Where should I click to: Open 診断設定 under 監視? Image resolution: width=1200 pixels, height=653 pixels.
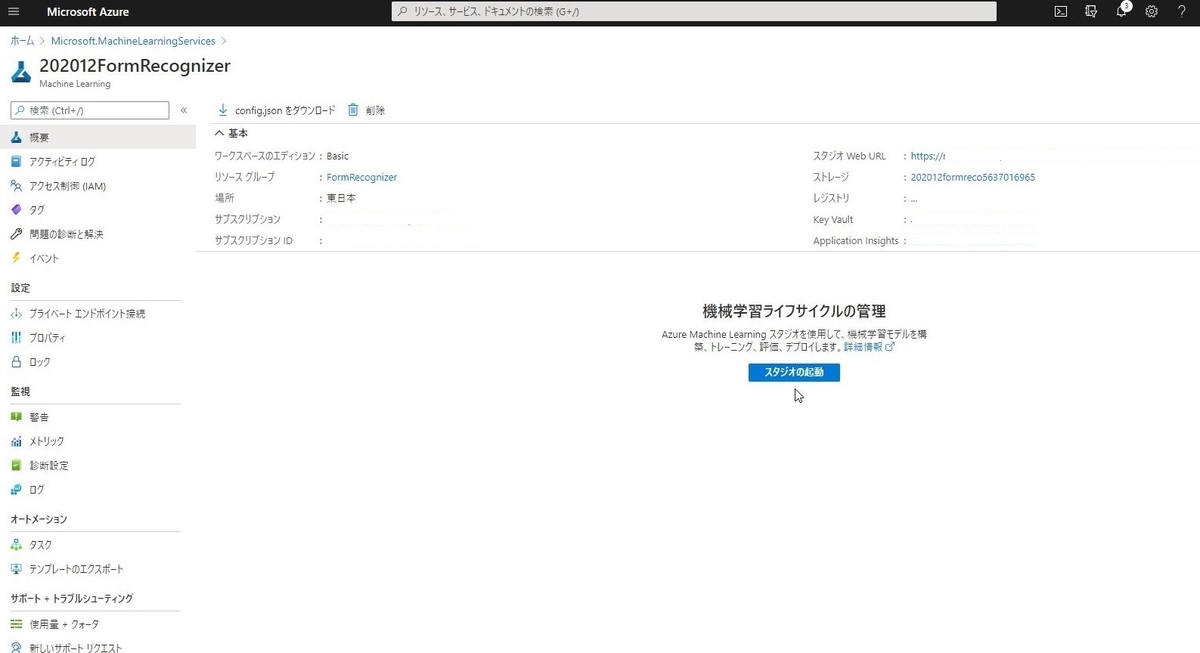point(48,465)
